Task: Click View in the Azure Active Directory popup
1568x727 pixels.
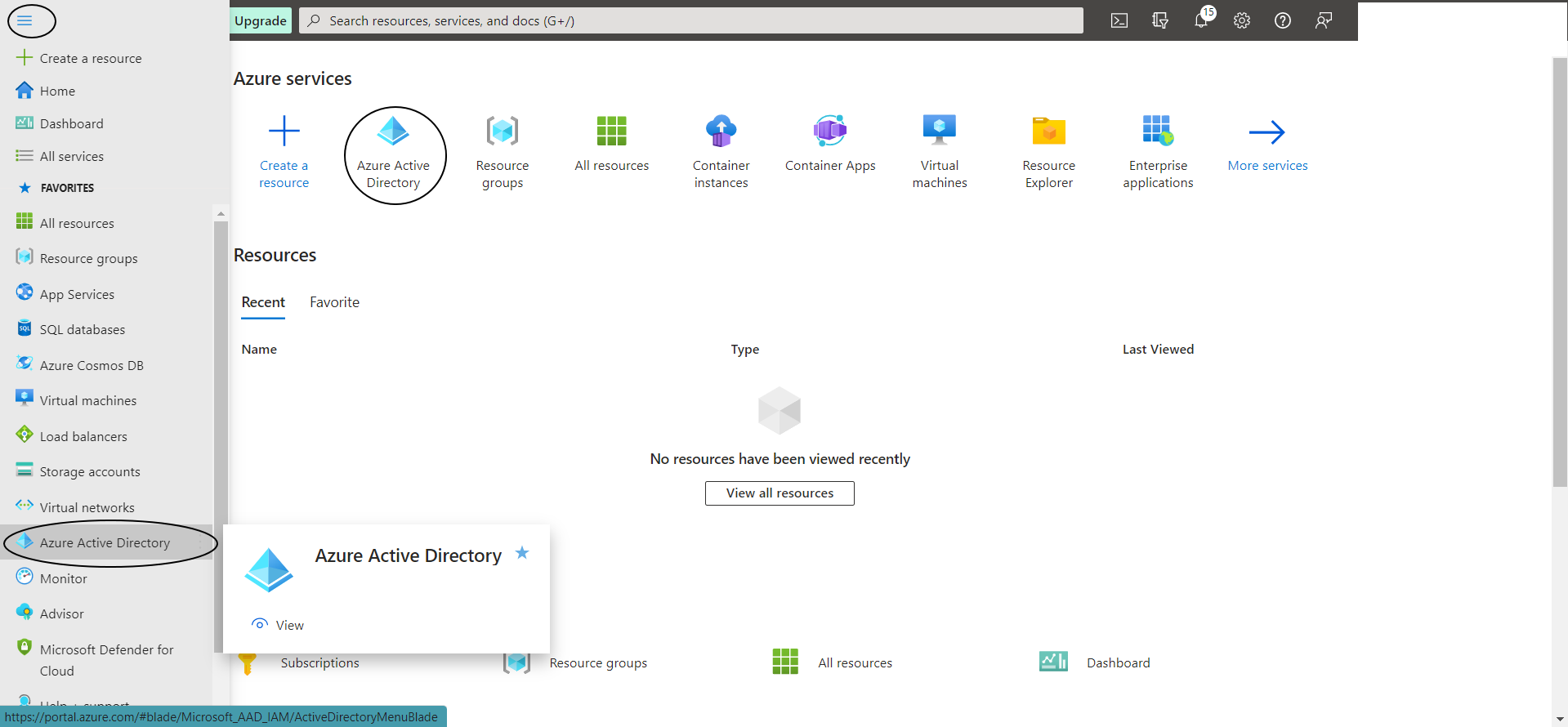Action: (x=279, y=625)
